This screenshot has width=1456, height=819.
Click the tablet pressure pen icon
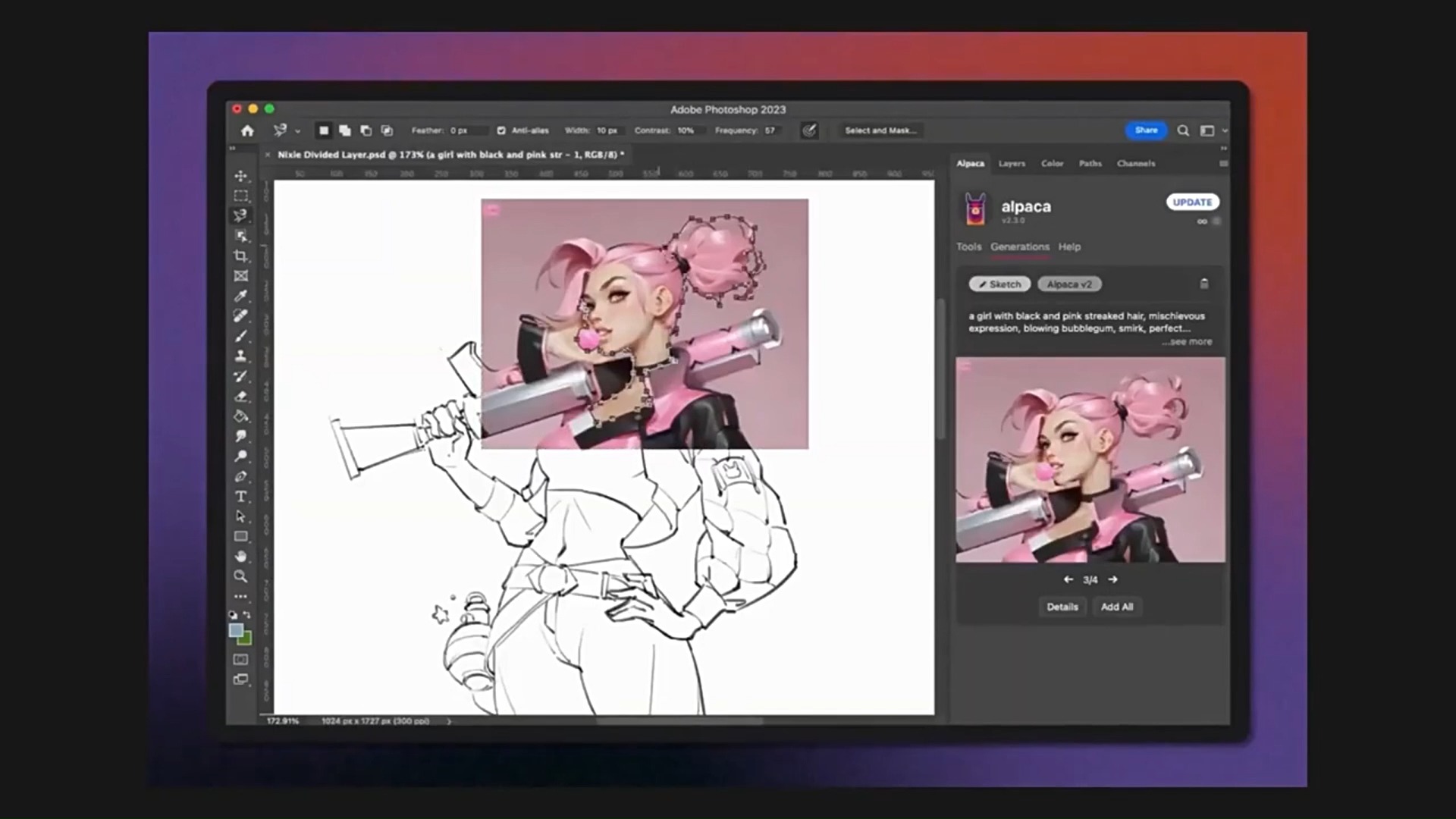tap(809, 130)
